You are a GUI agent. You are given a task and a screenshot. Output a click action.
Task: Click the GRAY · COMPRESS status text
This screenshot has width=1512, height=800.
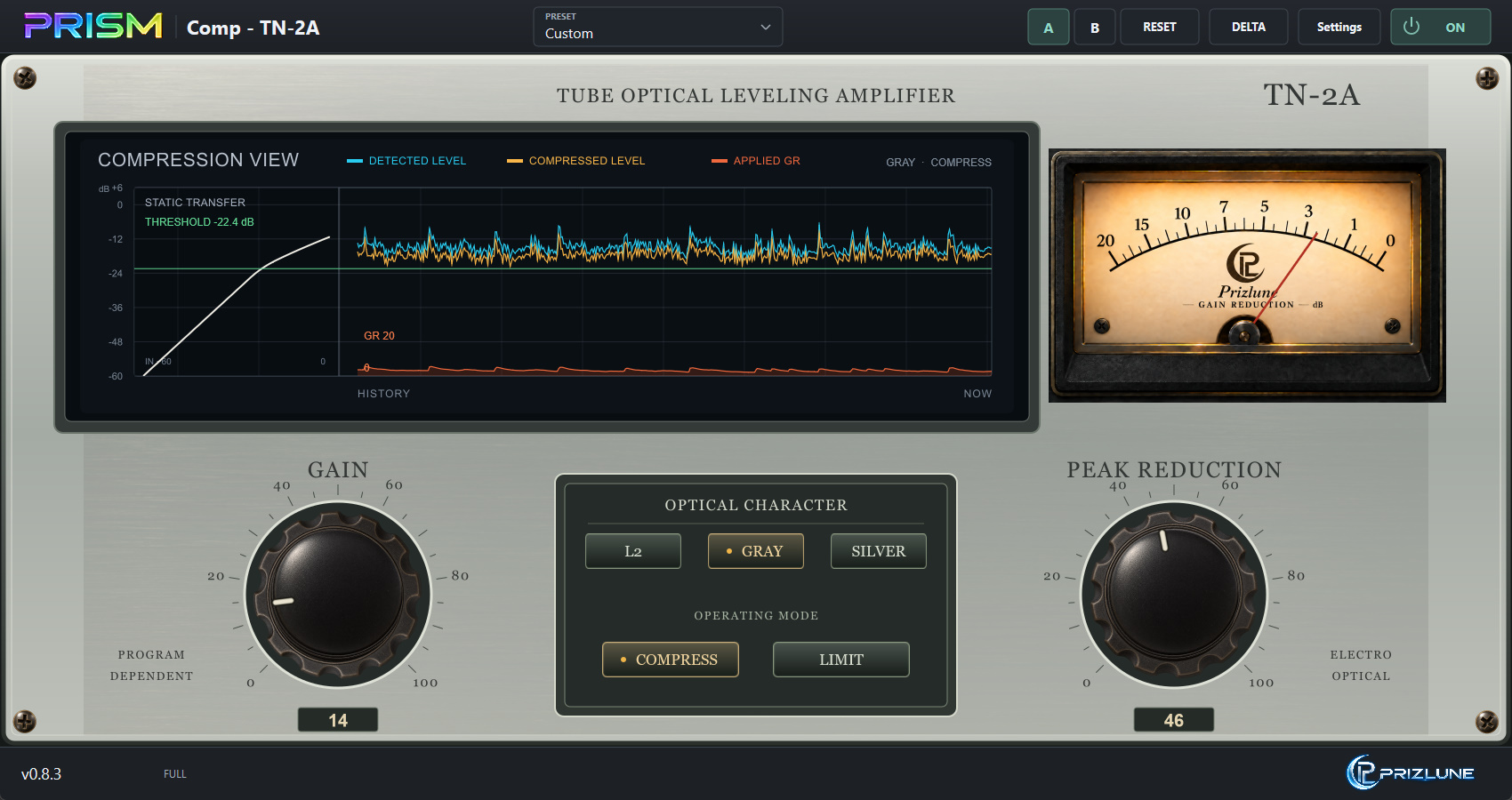[x=938, y=163]
